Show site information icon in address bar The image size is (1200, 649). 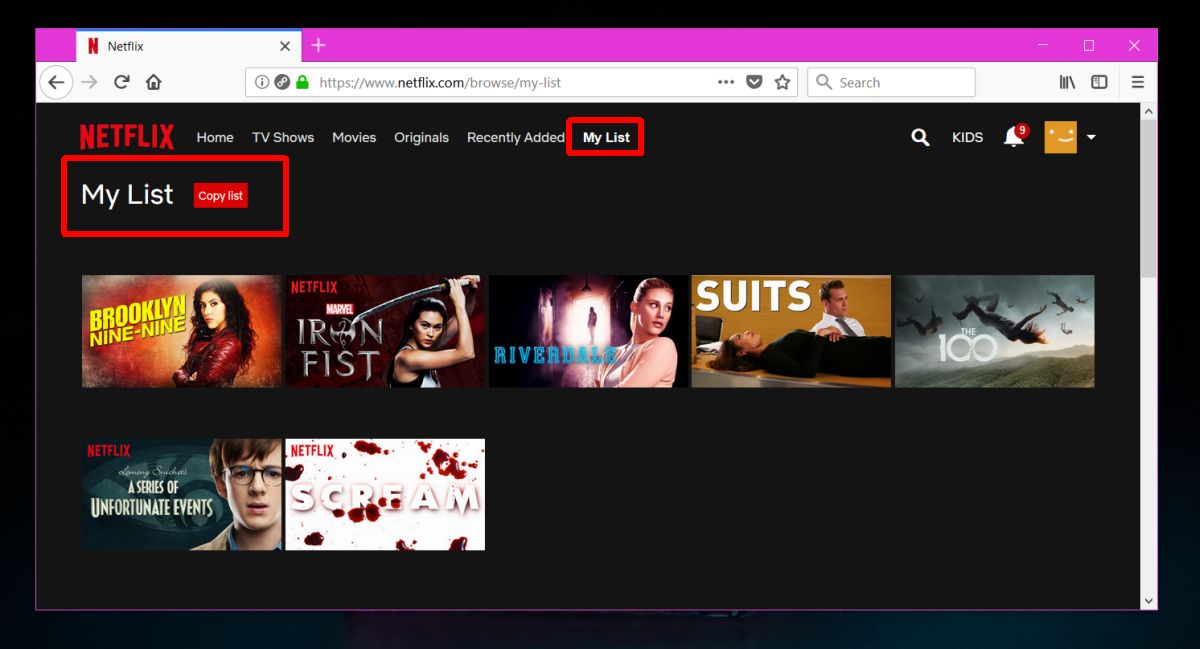262,82
